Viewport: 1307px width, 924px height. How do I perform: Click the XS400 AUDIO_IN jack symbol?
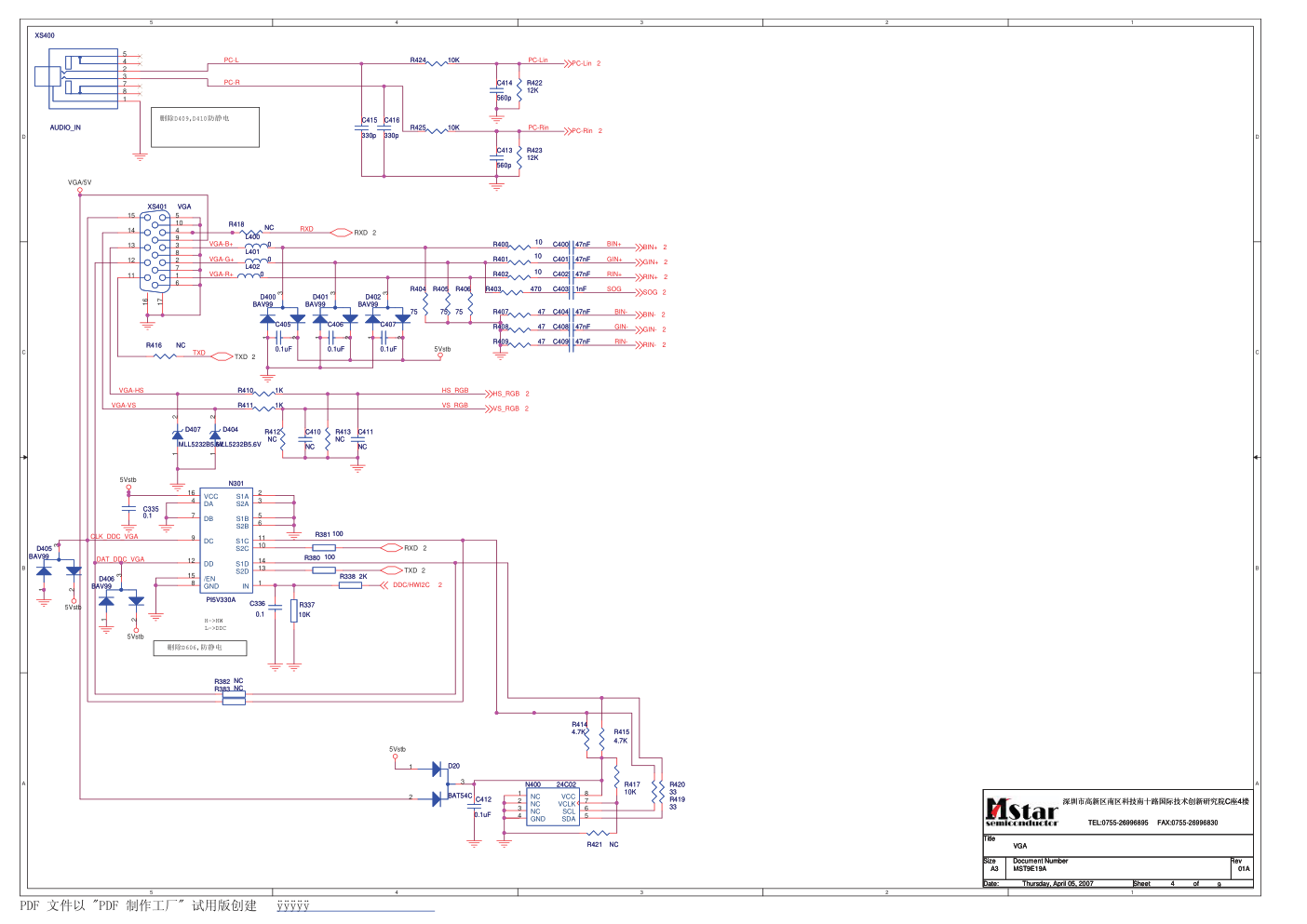click(76, 79)
